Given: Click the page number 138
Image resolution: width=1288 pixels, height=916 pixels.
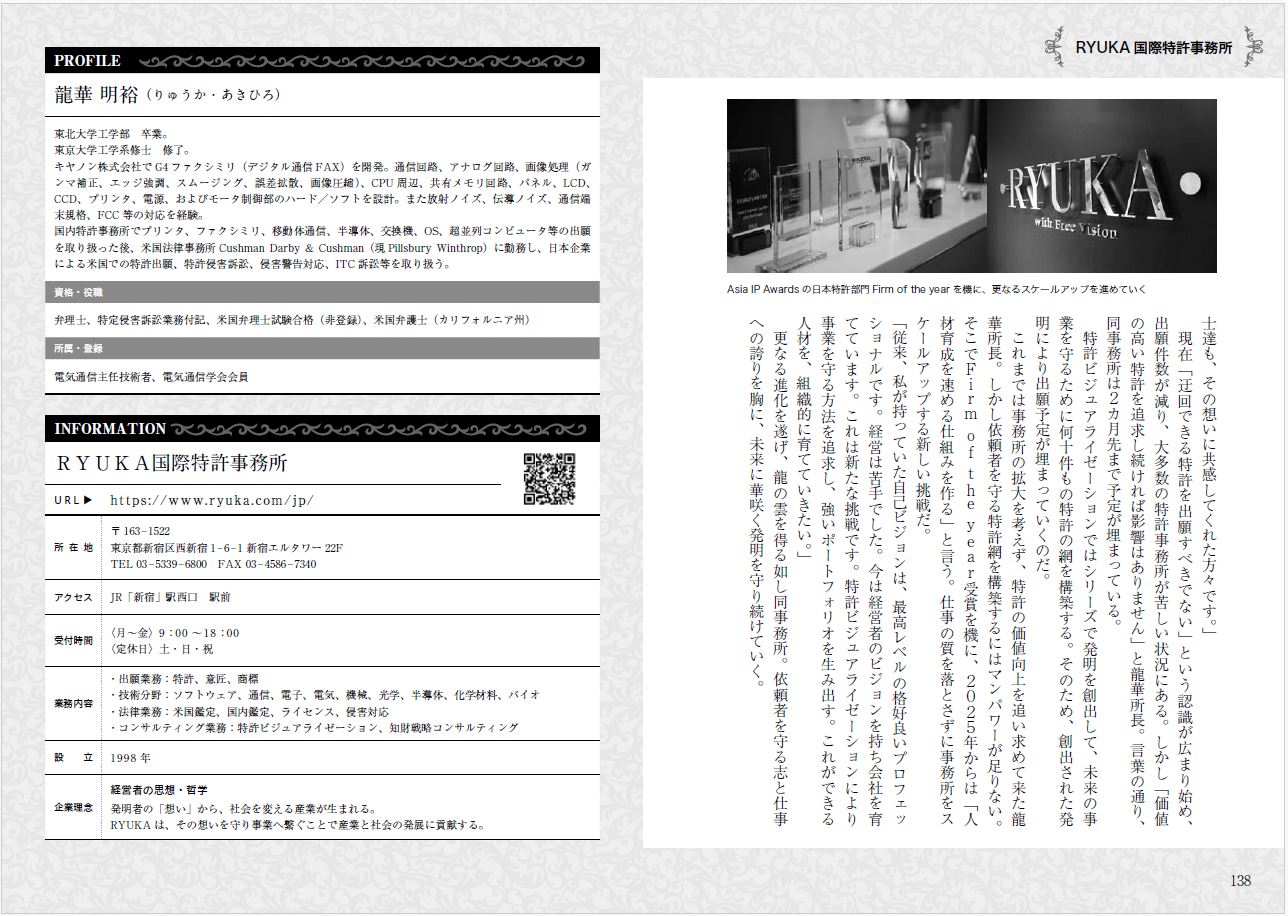Looking at the screenshot, I should click(1239, 880).
